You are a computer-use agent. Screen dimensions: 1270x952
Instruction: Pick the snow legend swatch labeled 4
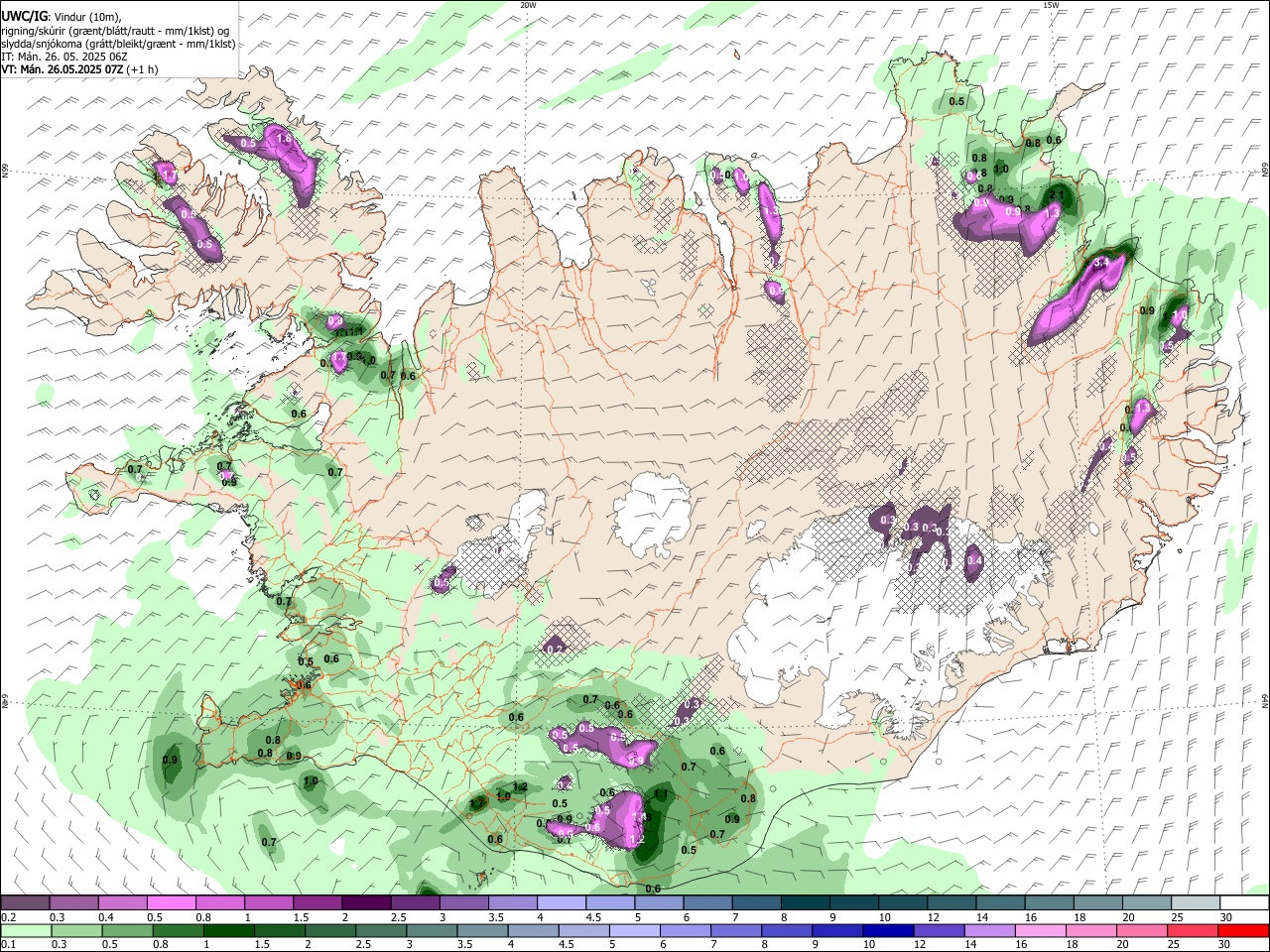click(560, 903)
